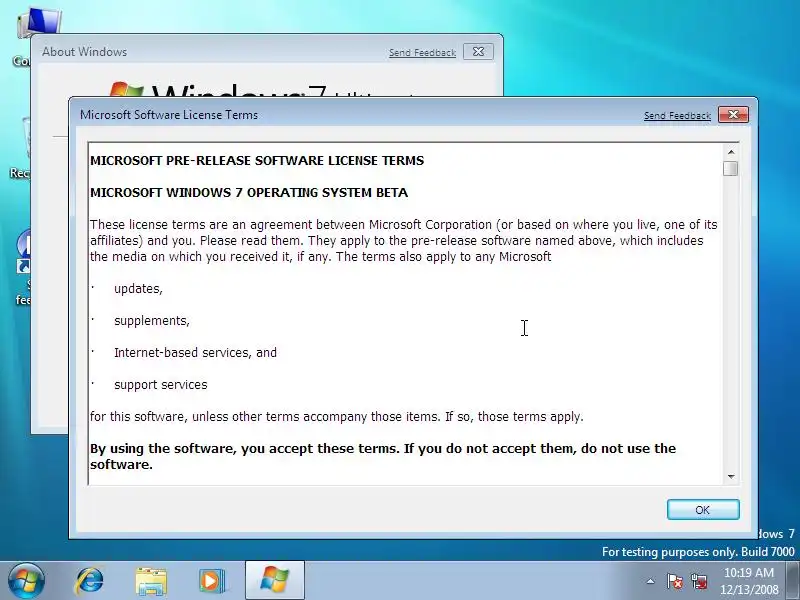Open the Action Center flag tray icon

(x=674, y=581)
